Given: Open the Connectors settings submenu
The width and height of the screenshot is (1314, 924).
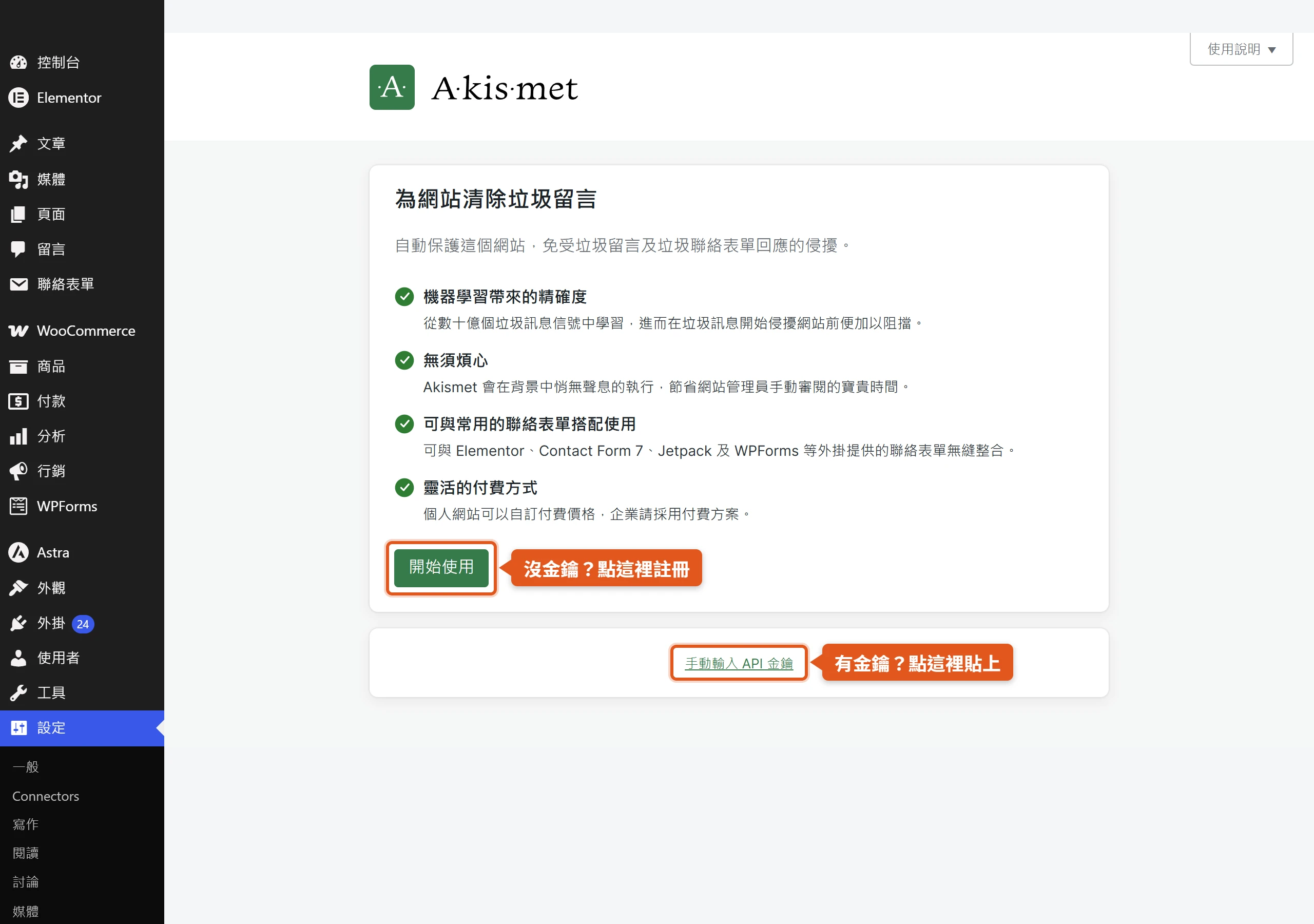Looking at the screenshot, I should pyautogui.click(x=46, y=796).
